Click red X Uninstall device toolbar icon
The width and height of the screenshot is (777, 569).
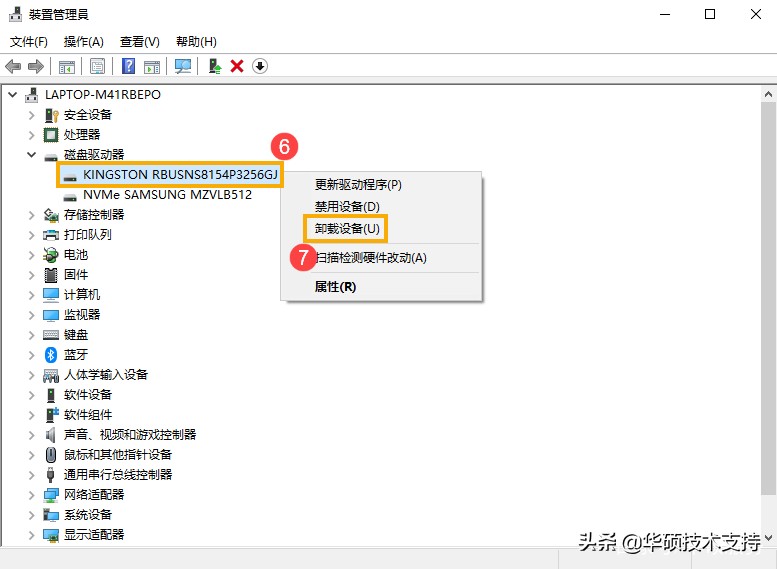pyautogui.click(x=237, y=66)
